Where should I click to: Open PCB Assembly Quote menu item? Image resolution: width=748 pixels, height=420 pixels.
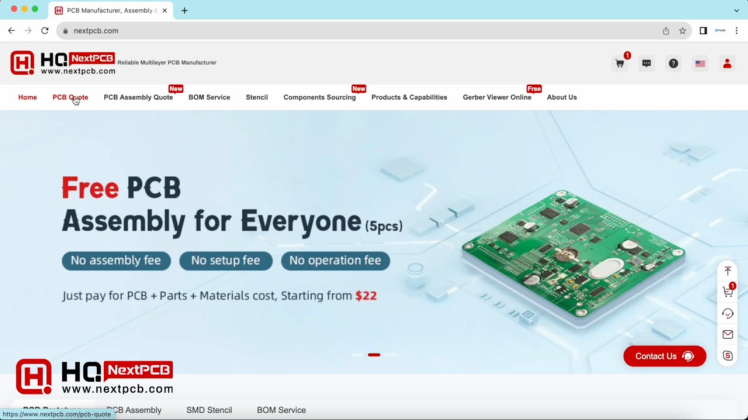138,97
